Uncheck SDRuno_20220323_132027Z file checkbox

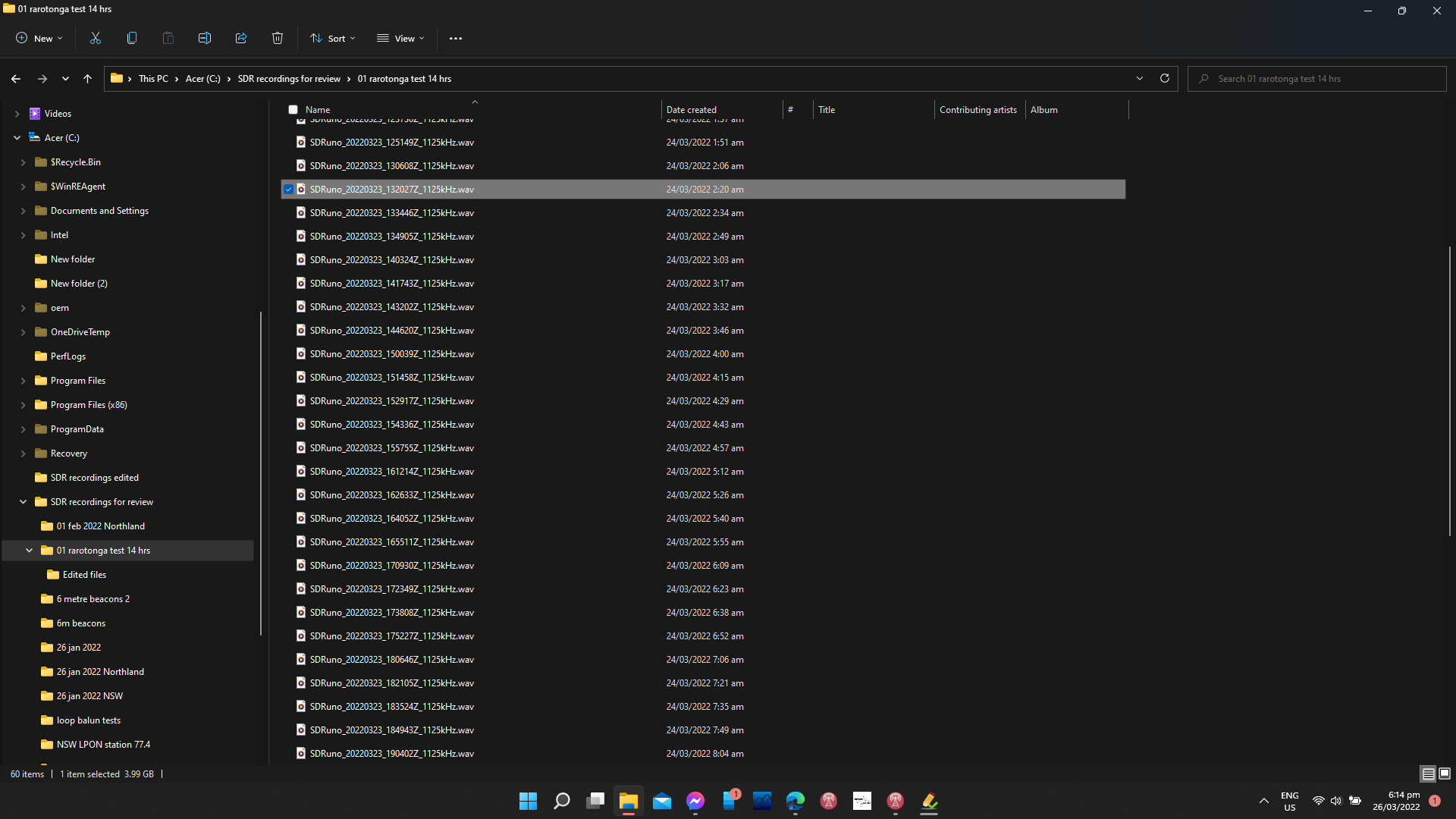pos(289,190)
